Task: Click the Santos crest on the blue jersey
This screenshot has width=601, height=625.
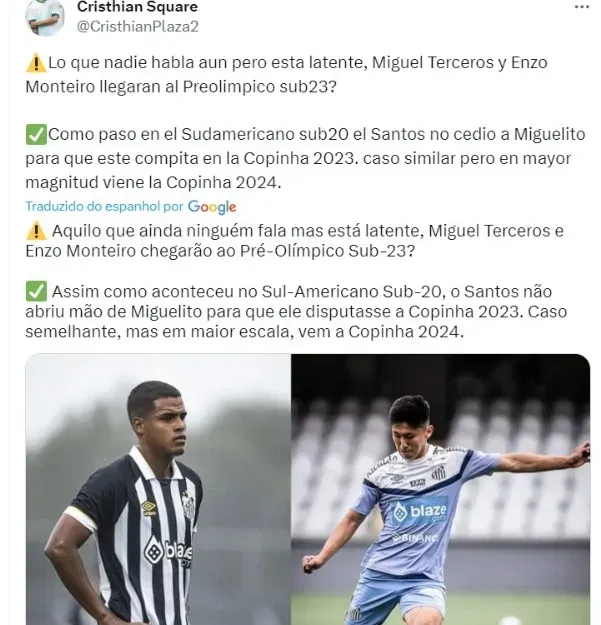Action: (439, 472)
